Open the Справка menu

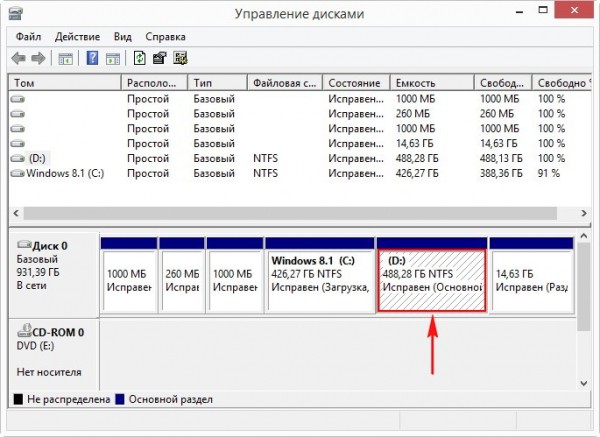click(165, 37)
